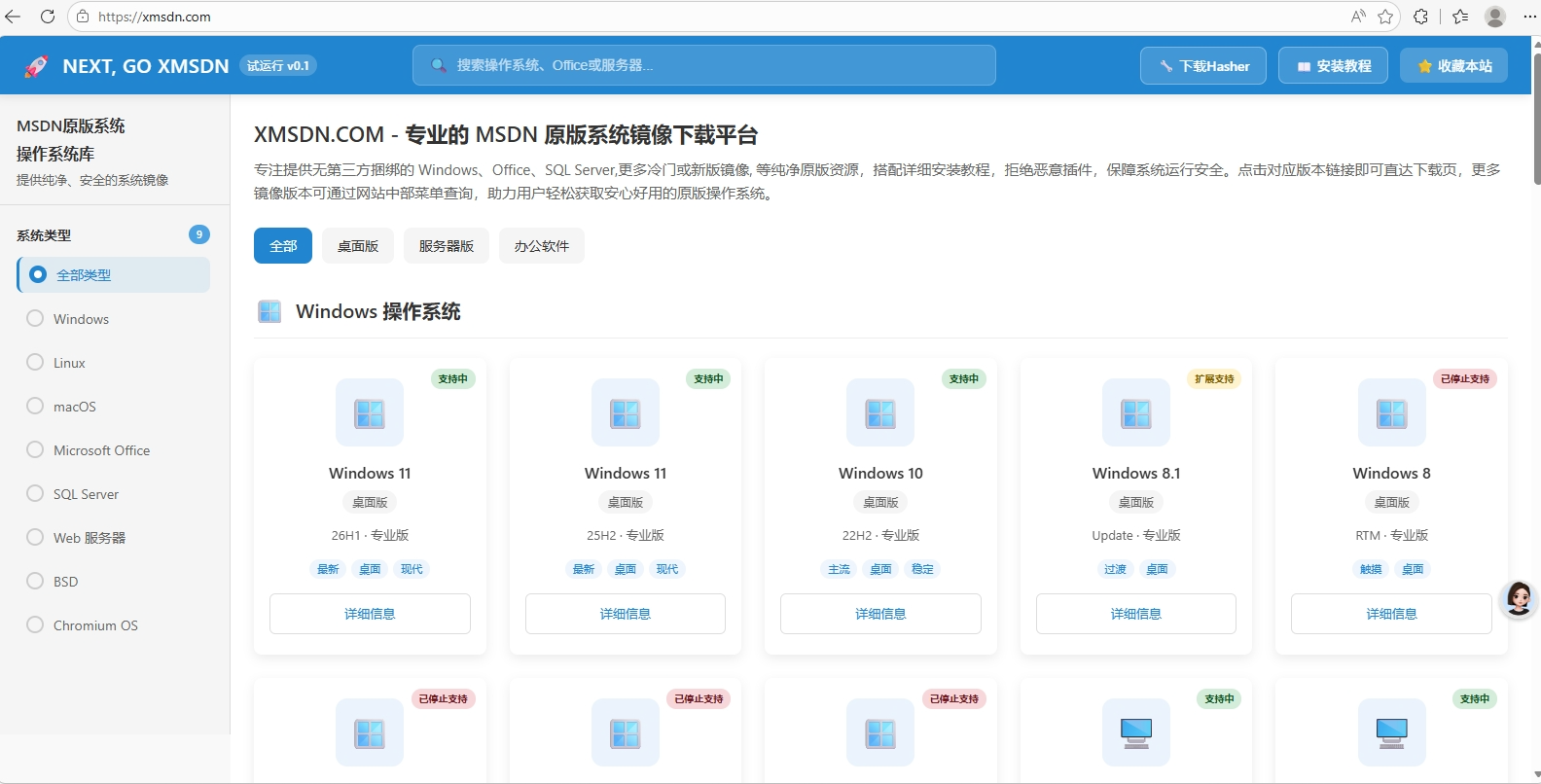This screenshot has height=784, width=1541.
Task: Open 详细信息 for Windows 11 26H1
Action: pyautogui.click(x=370, y=614)
